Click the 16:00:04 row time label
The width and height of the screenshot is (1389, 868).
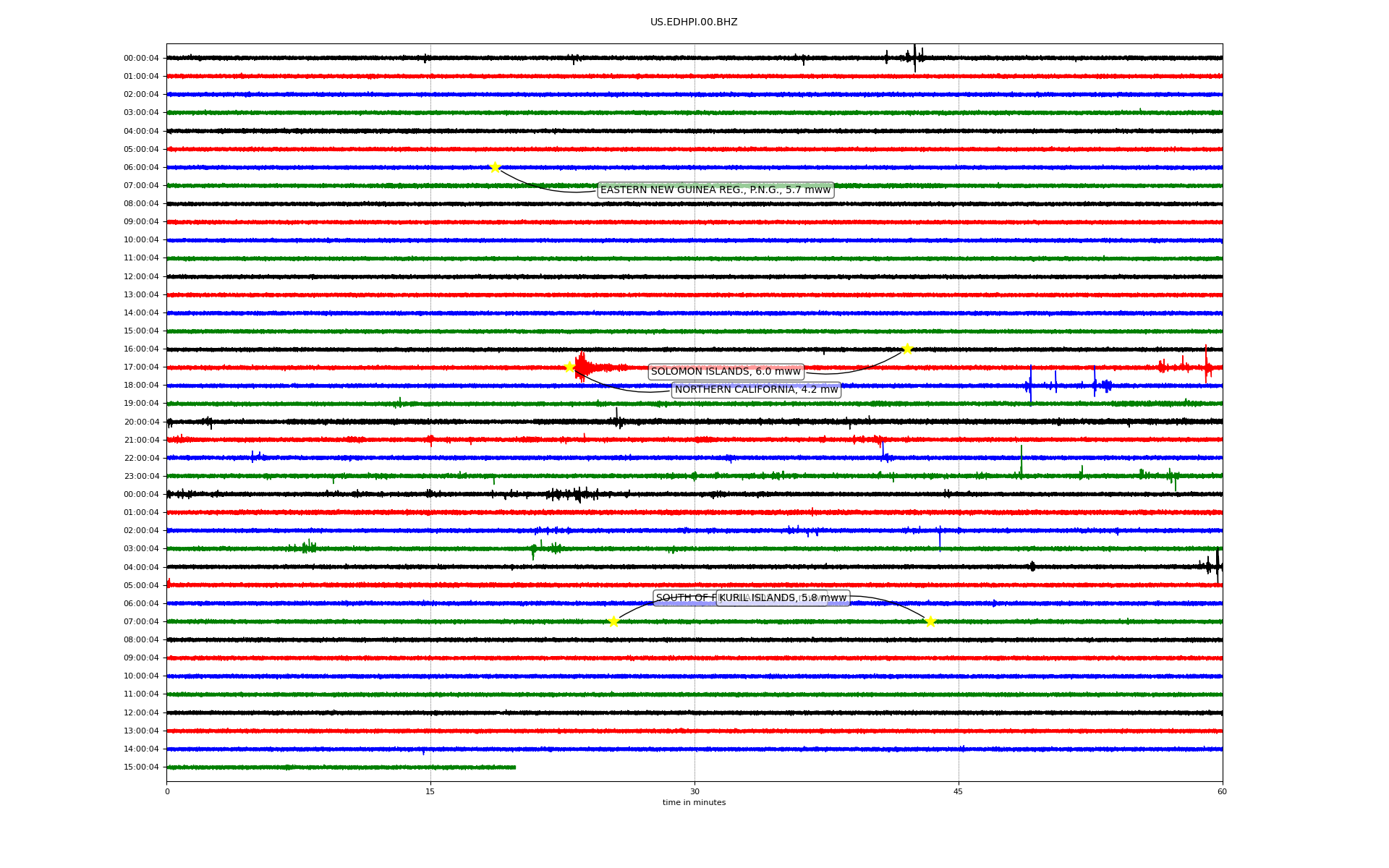(141, 349)
